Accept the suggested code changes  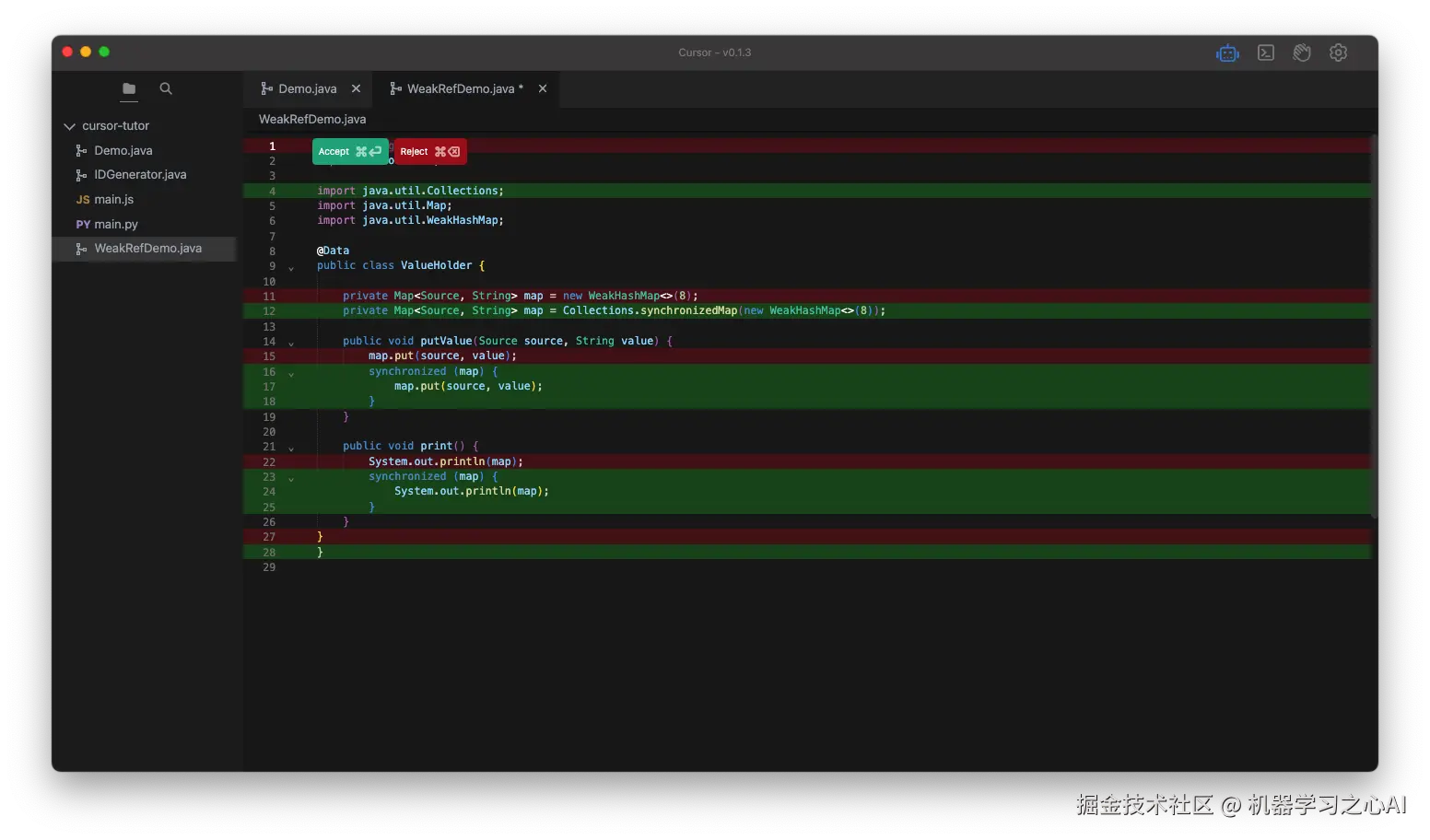(x=349, y=151)
